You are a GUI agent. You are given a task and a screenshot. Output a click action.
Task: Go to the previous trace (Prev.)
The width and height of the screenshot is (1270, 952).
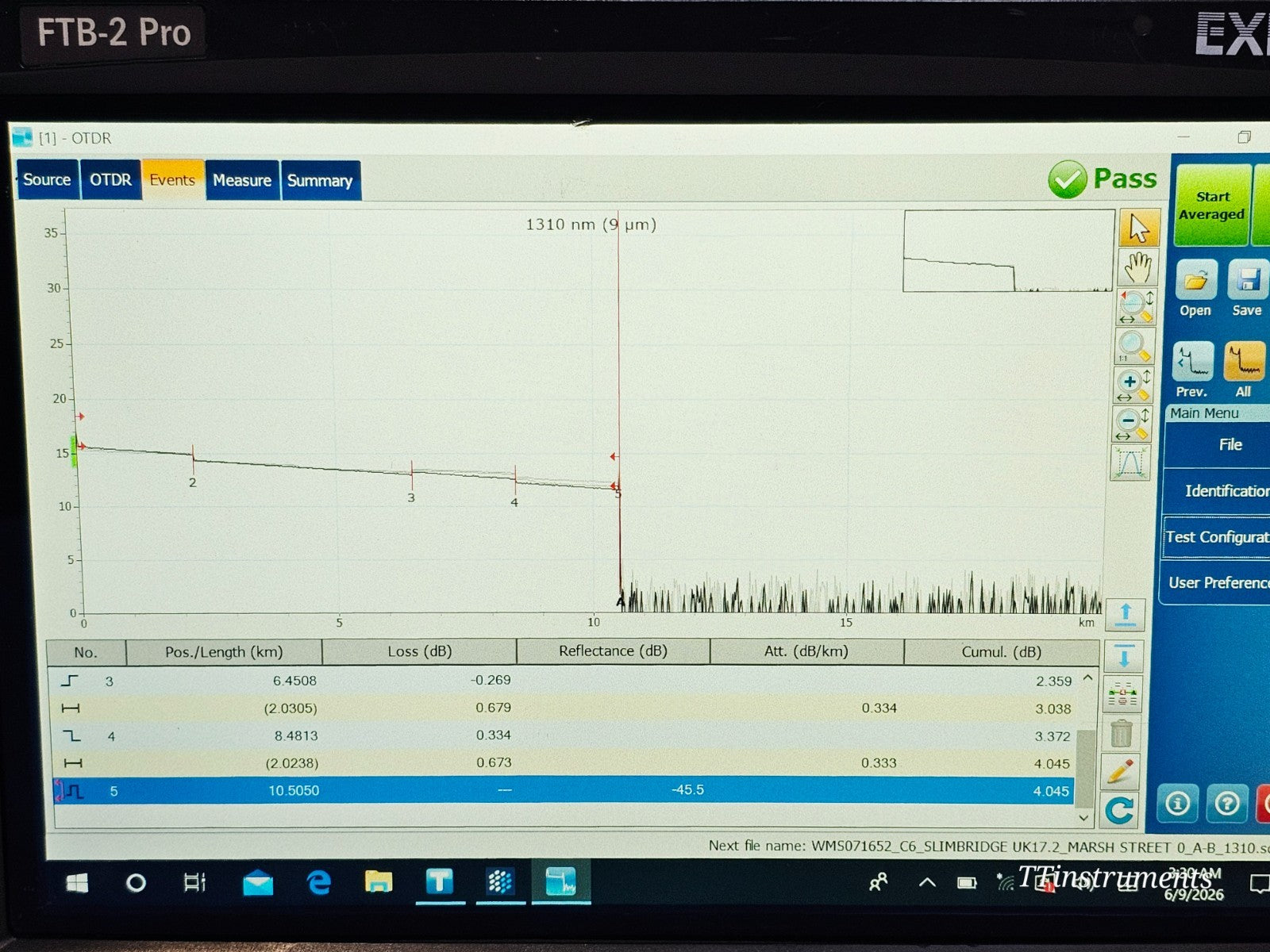[x=1192, y=370]
